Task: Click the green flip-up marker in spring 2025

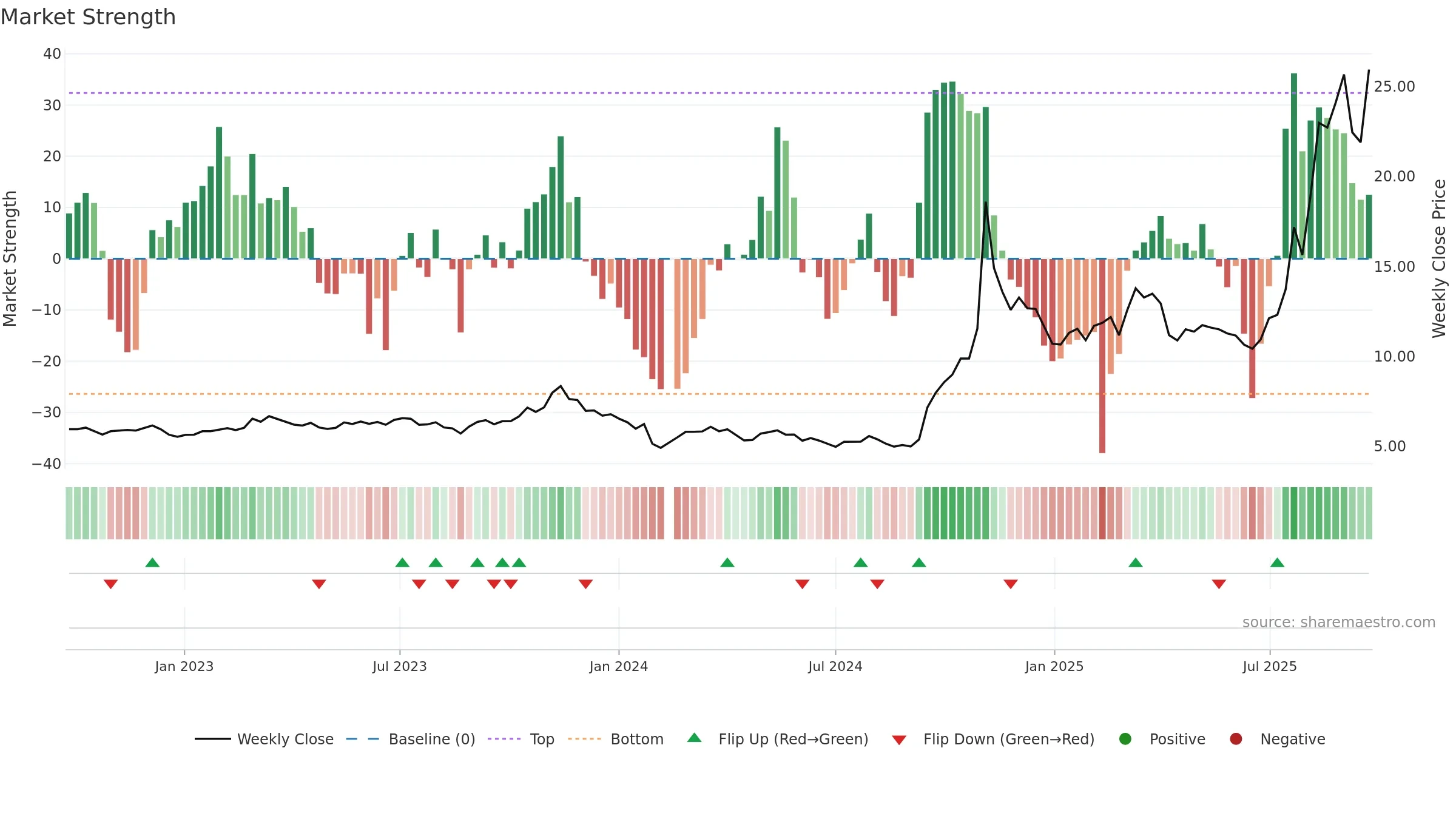Action: tap(1136, 562)
